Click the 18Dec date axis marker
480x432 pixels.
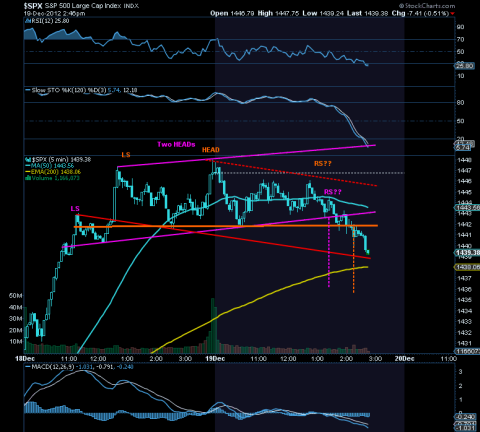point(25,359)
